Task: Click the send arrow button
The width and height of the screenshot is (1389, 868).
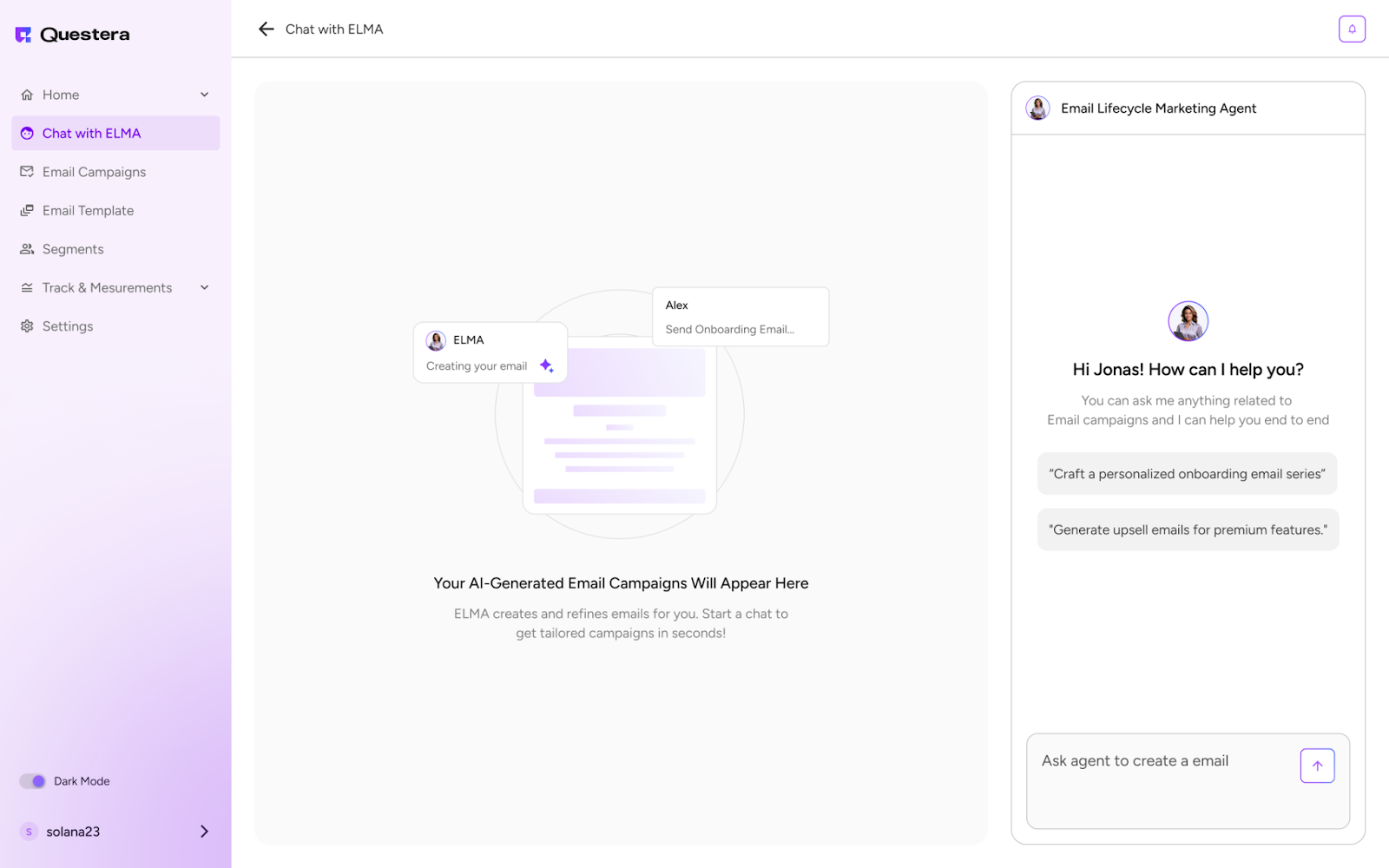Action: tap(1317, 766)
